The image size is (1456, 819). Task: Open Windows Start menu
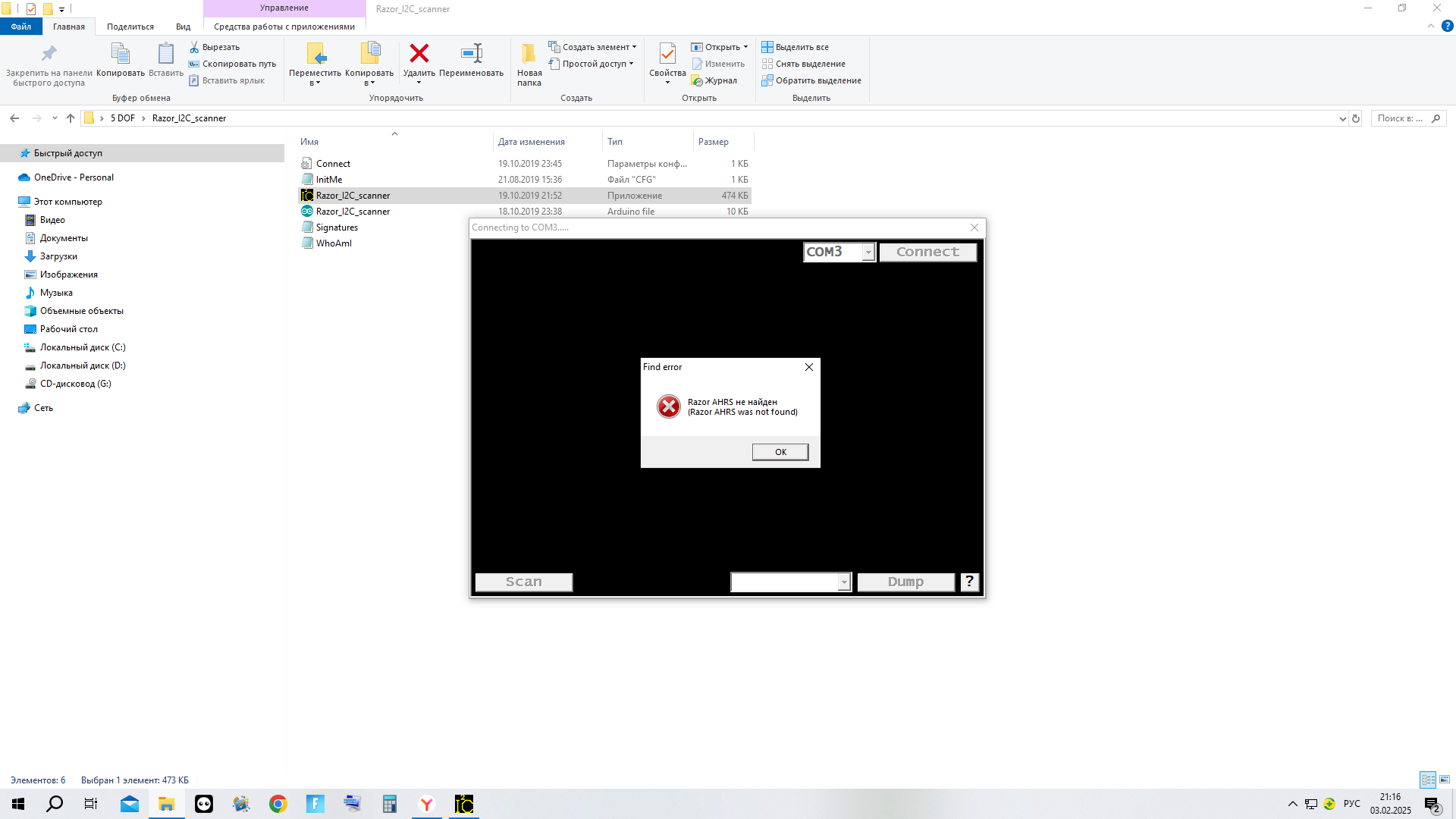tap(18, 804)
